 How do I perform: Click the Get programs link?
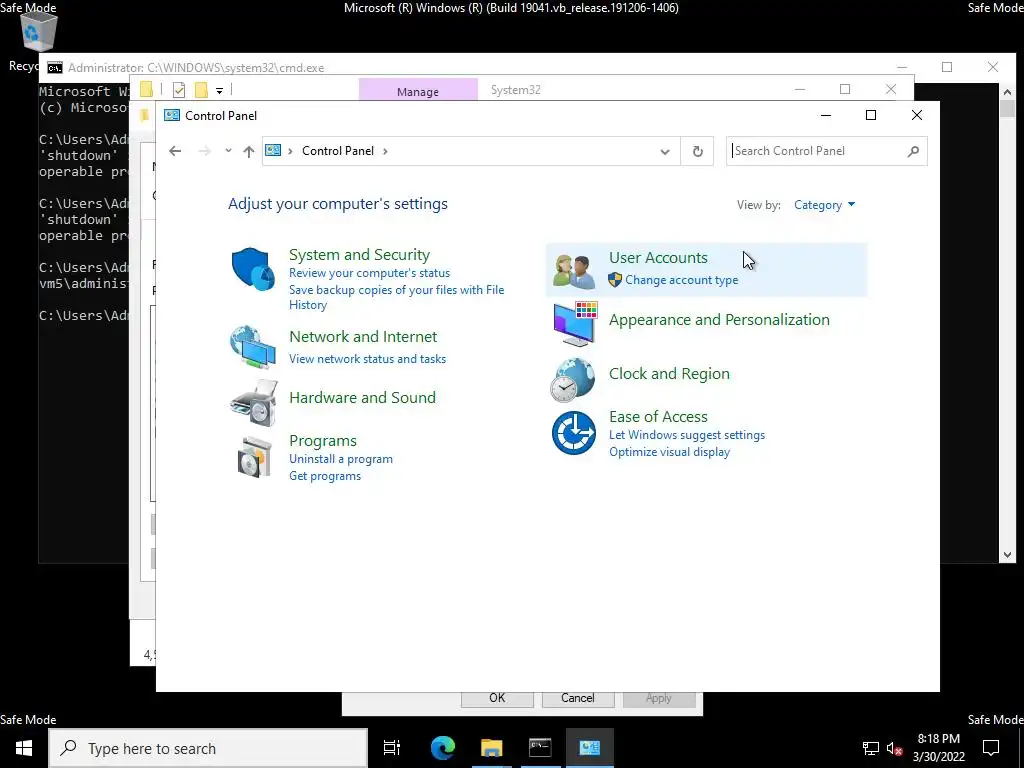coord(325,476)
